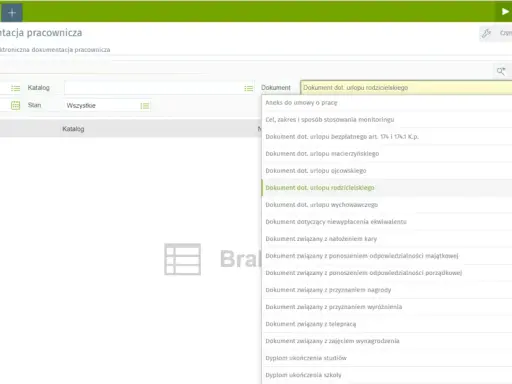The height and width of the screenshot is (384, 512).
Task: Open list picker icon in Katalog field
Action: (x=248, y=88)
